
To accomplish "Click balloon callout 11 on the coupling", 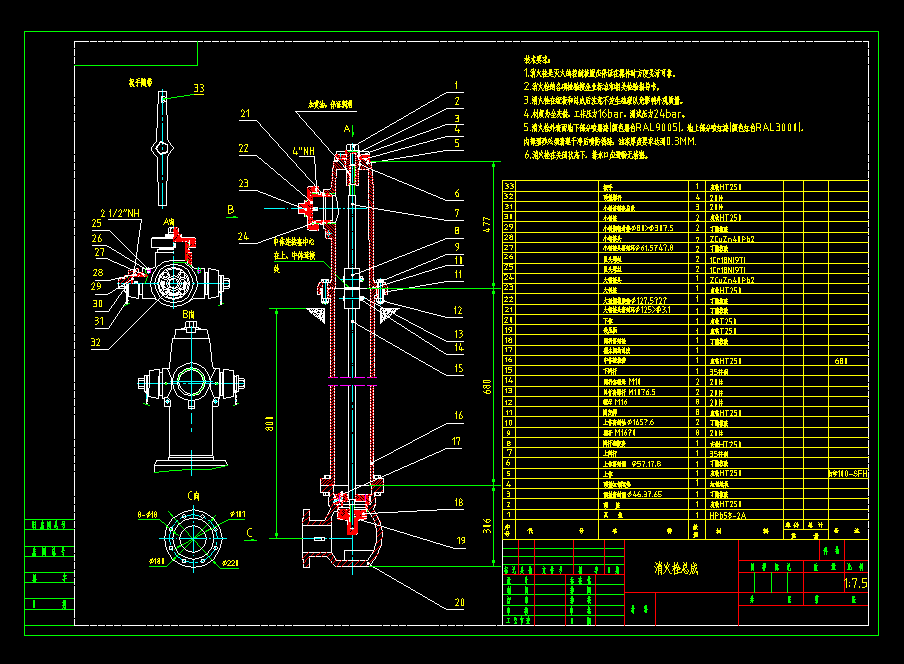I will pos(457,275).
